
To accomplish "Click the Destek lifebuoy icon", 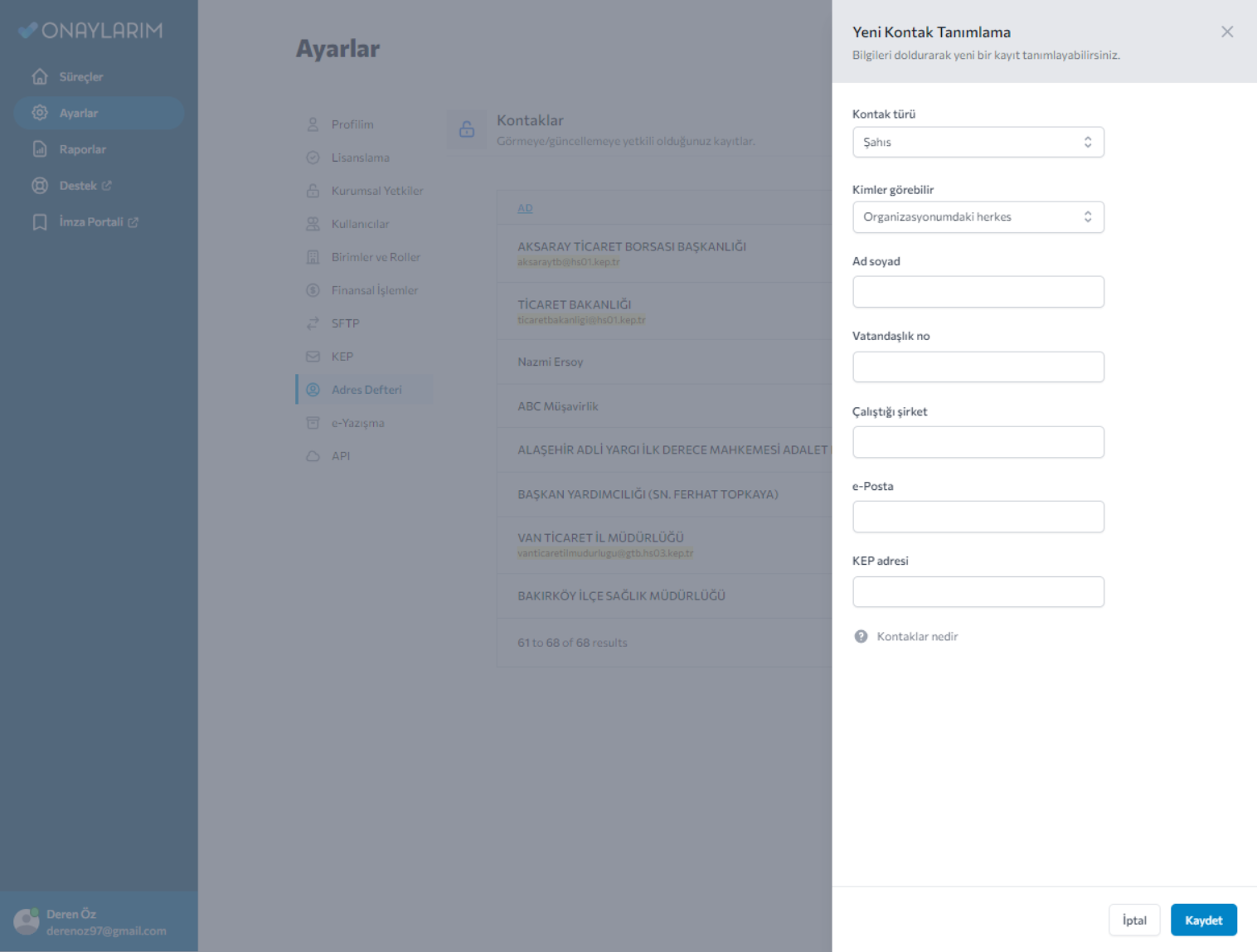I will coord(40,186).
